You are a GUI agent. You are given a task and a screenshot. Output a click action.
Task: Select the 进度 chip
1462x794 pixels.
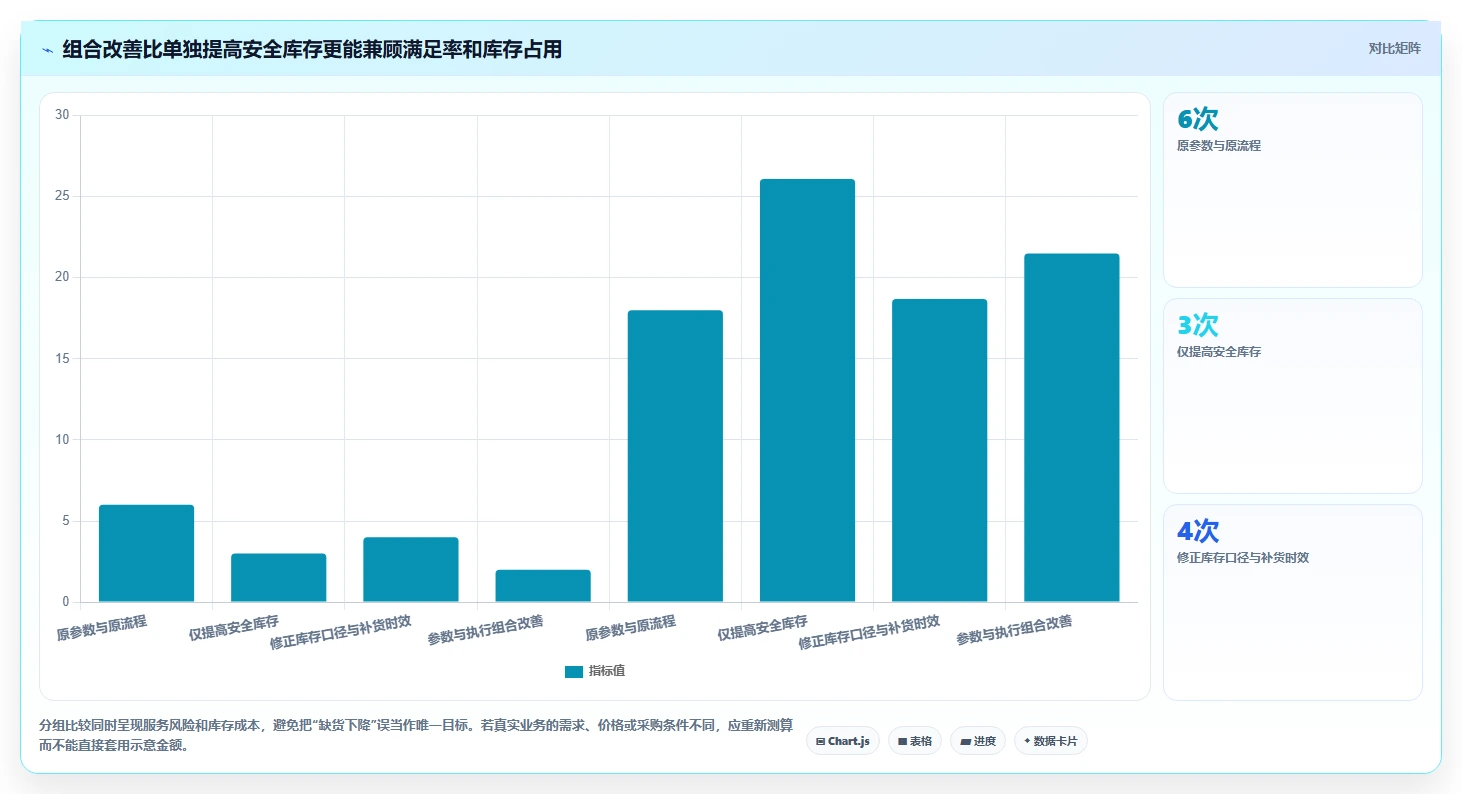tap(978, 741)
